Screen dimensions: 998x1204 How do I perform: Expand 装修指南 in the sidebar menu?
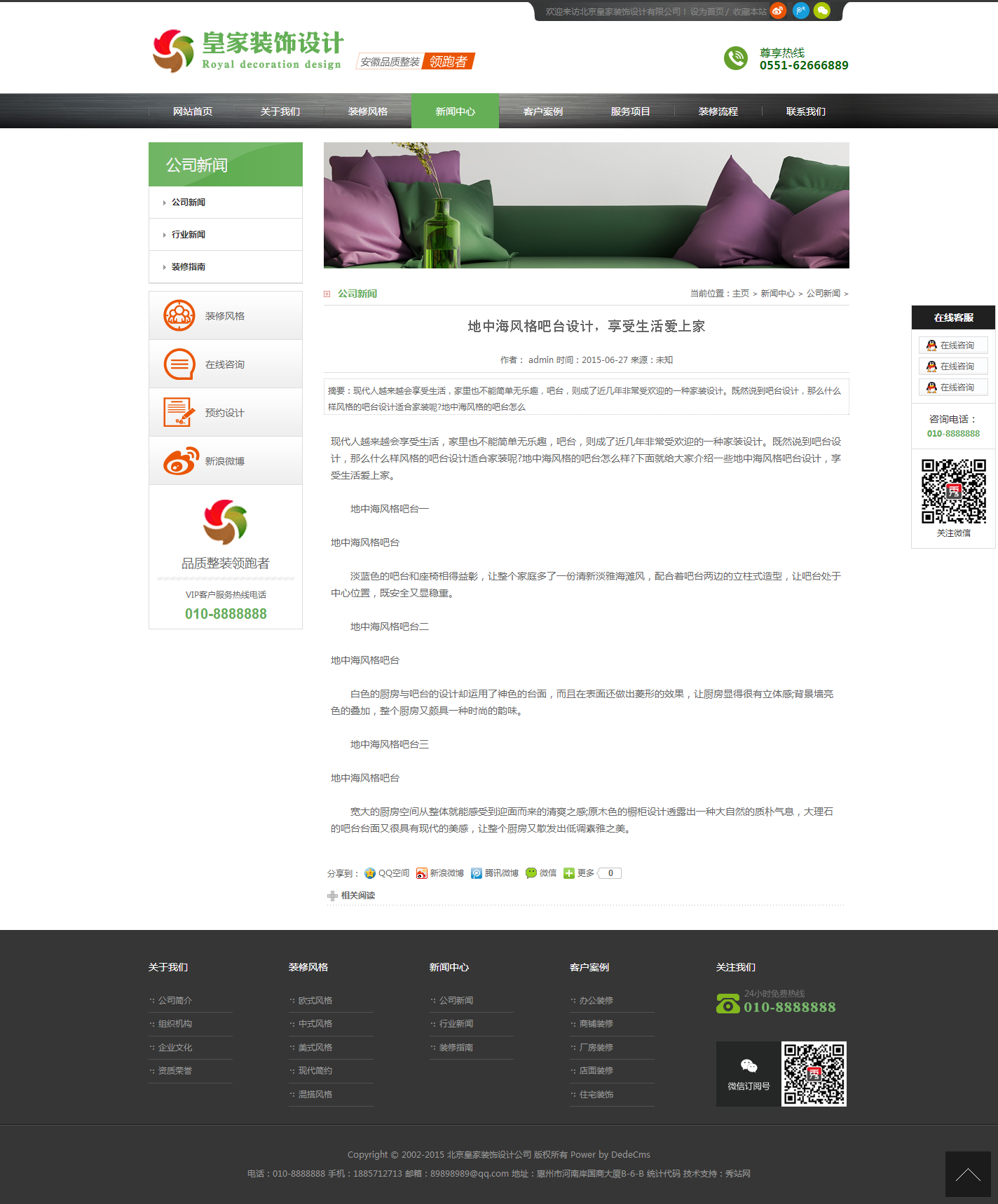pyautogui.click(x=189, y=267)
